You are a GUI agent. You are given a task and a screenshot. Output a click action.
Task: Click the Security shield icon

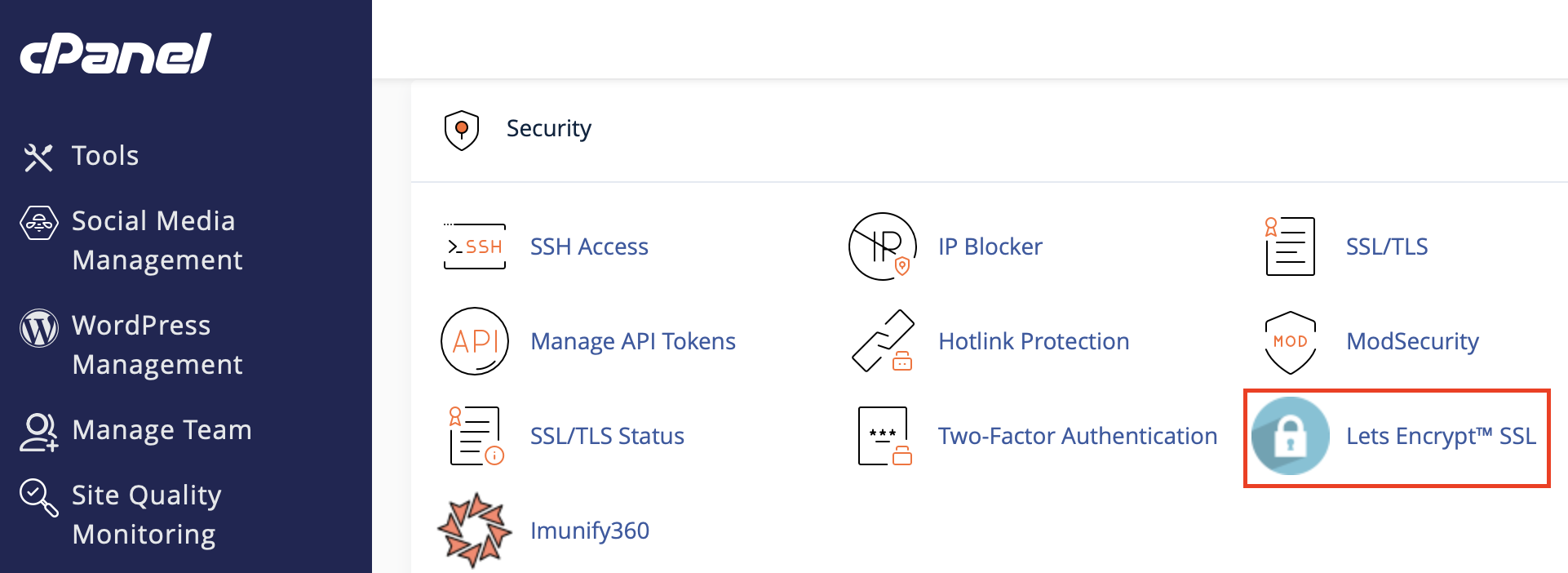coord(462,130)
